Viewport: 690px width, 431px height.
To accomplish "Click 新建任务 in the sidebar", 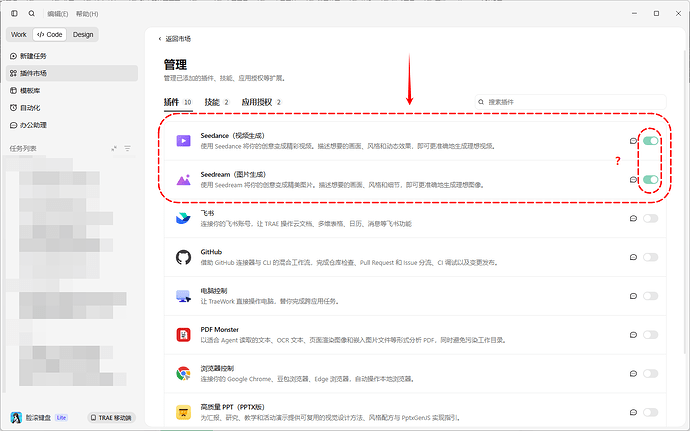I will (x=72, y=56).
